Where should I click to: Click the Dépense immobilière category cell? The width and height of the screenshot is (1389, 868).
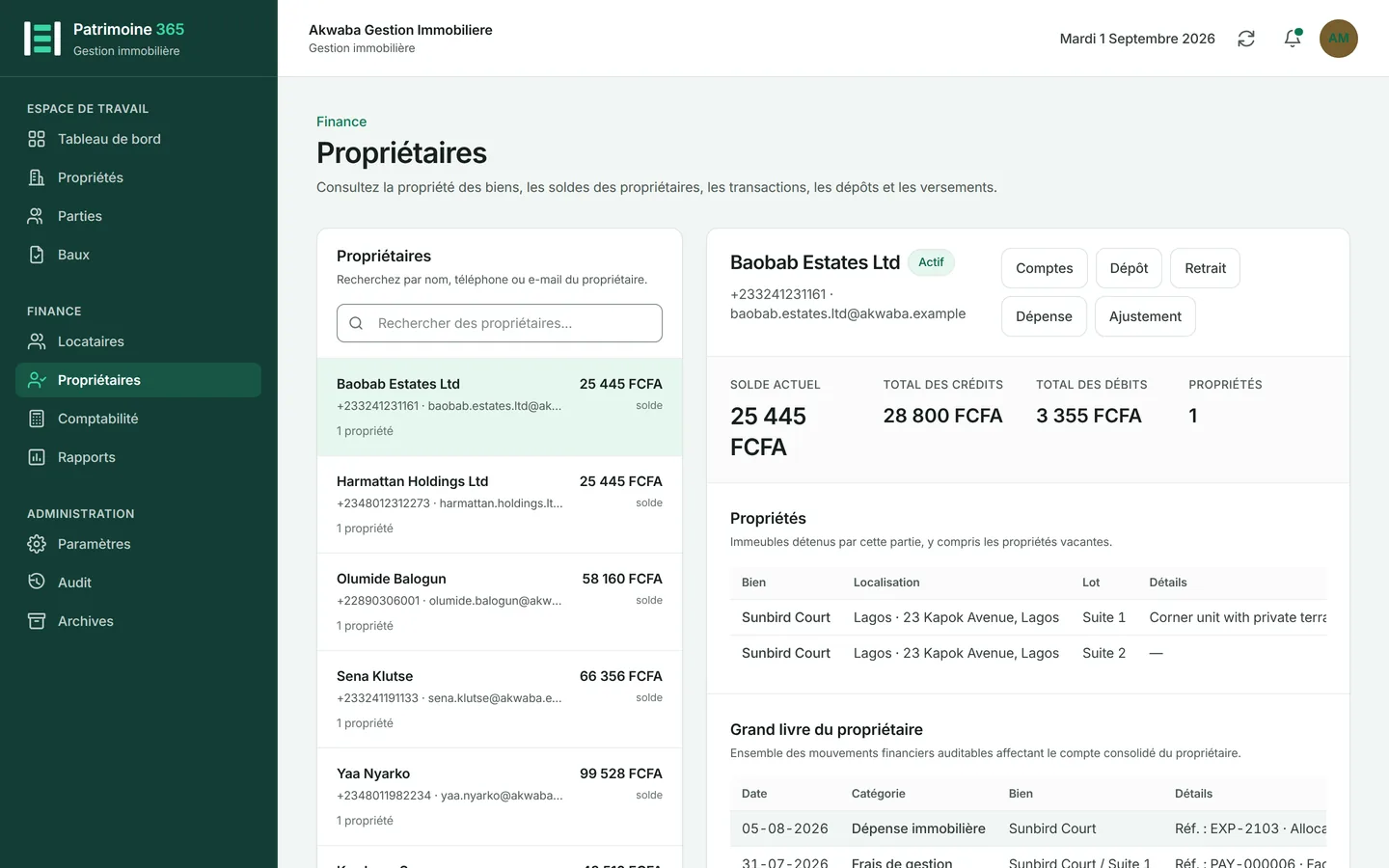[x=918, y=828]
